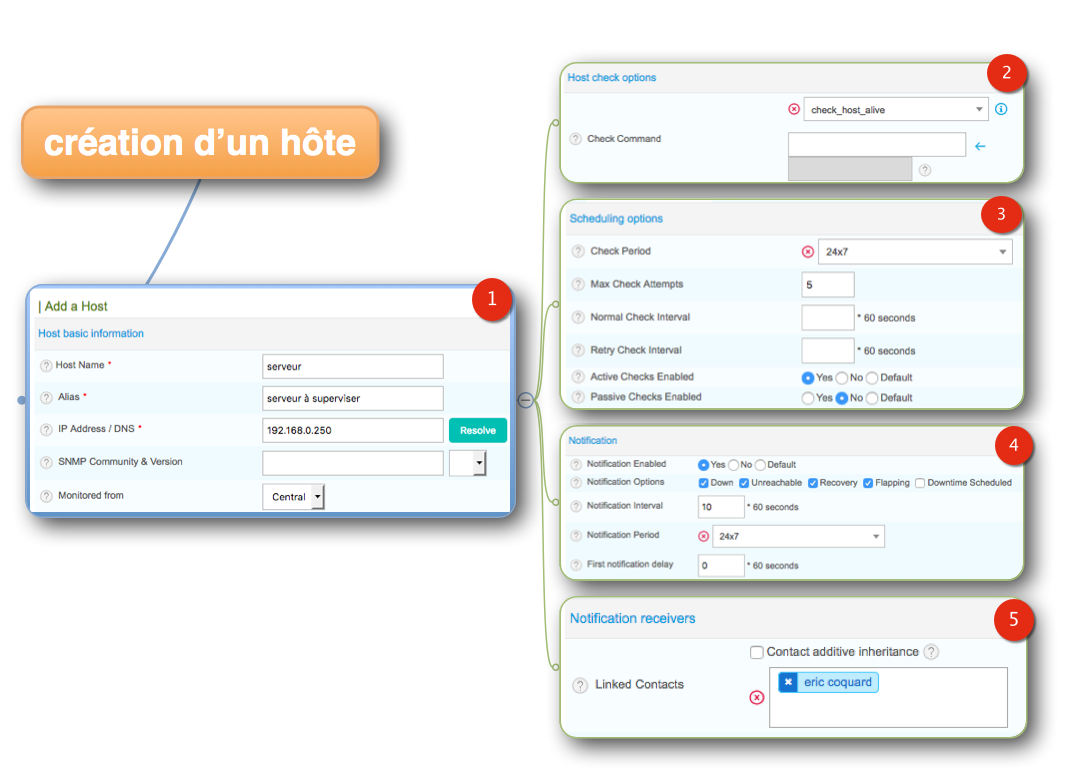The image size is (1081, 780).
Task: Collapse the mind map branch at node connector
Action: (525, 400)
